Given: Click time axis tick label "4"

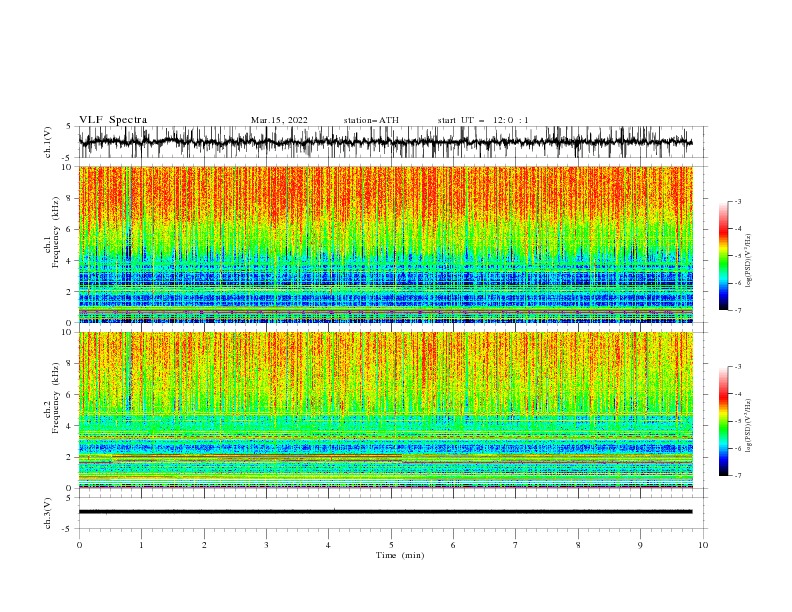Looking at the screenshot, I should (x=328, y=545).
